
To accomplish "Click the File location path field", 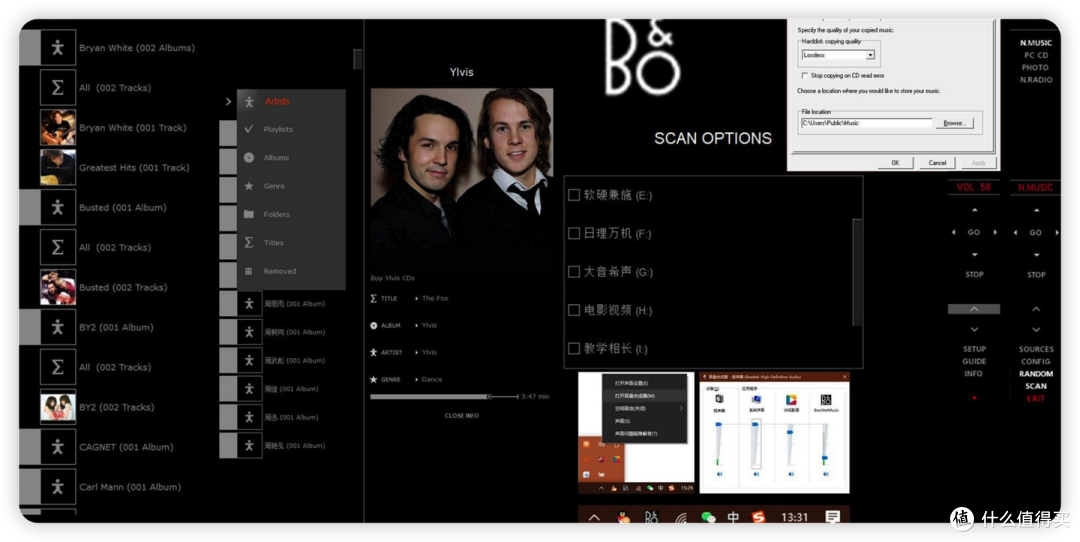I will point(866,123).
